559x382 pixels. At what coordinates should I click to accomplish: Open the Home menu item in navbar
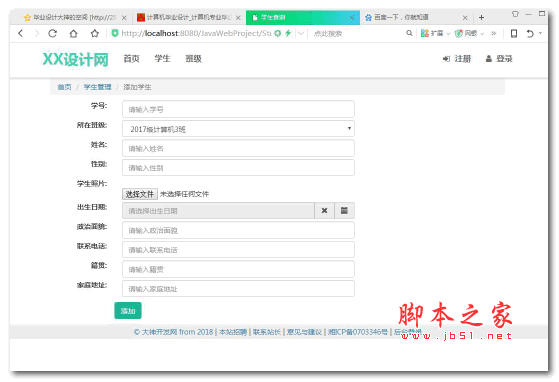pyautogui.click(x=132, y=58)
